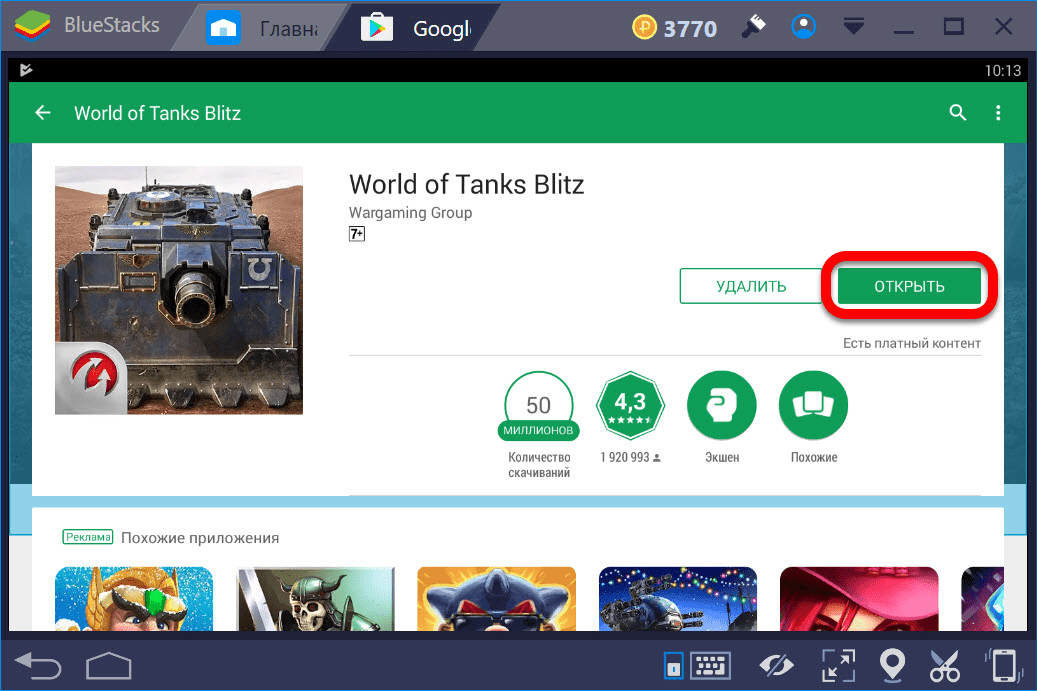Click the 4,3 rating badge

630,405
